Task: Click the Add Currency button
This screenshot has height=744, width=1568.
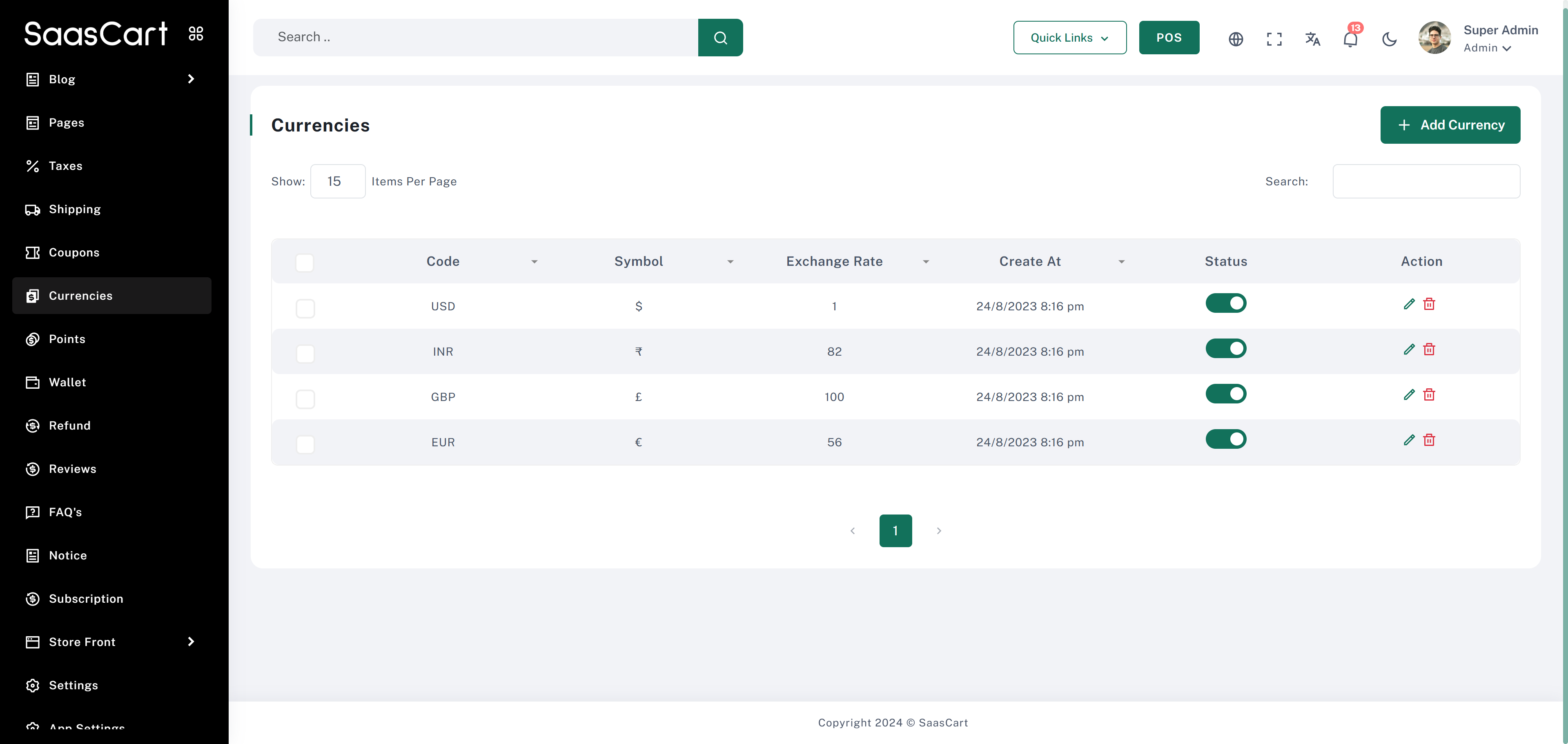Action: [1450, 125]
